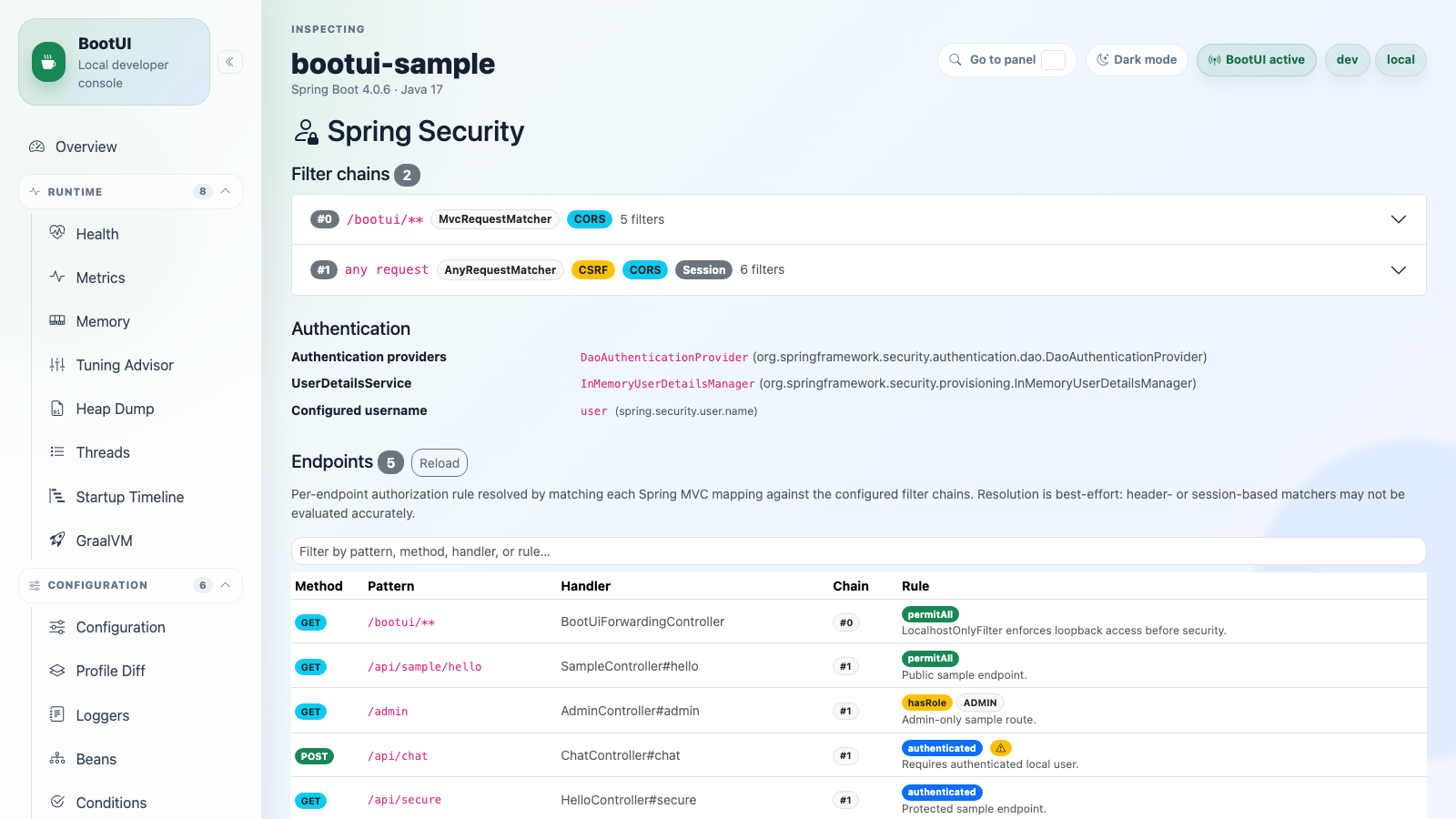Screen dimensions: 1456x819
Task: Click the warning triangle icon on /api/chat rule
Action: pos(1001,748)
